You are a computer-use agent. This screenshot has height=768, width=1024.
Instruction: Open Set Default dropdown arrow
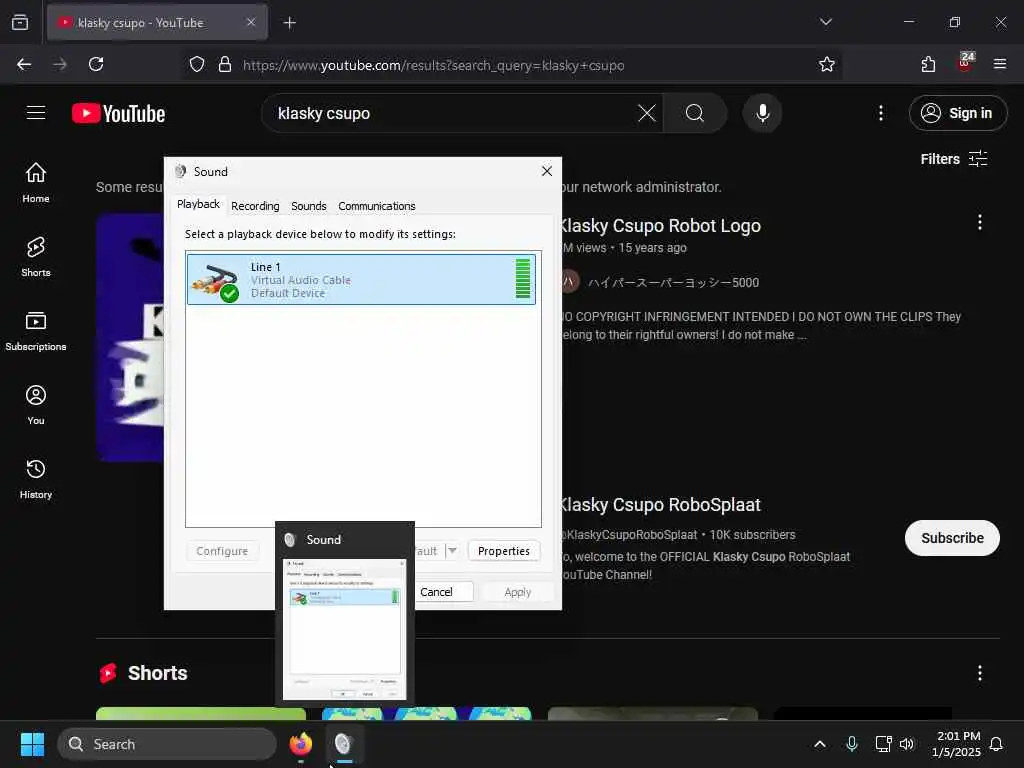(452, 551)
